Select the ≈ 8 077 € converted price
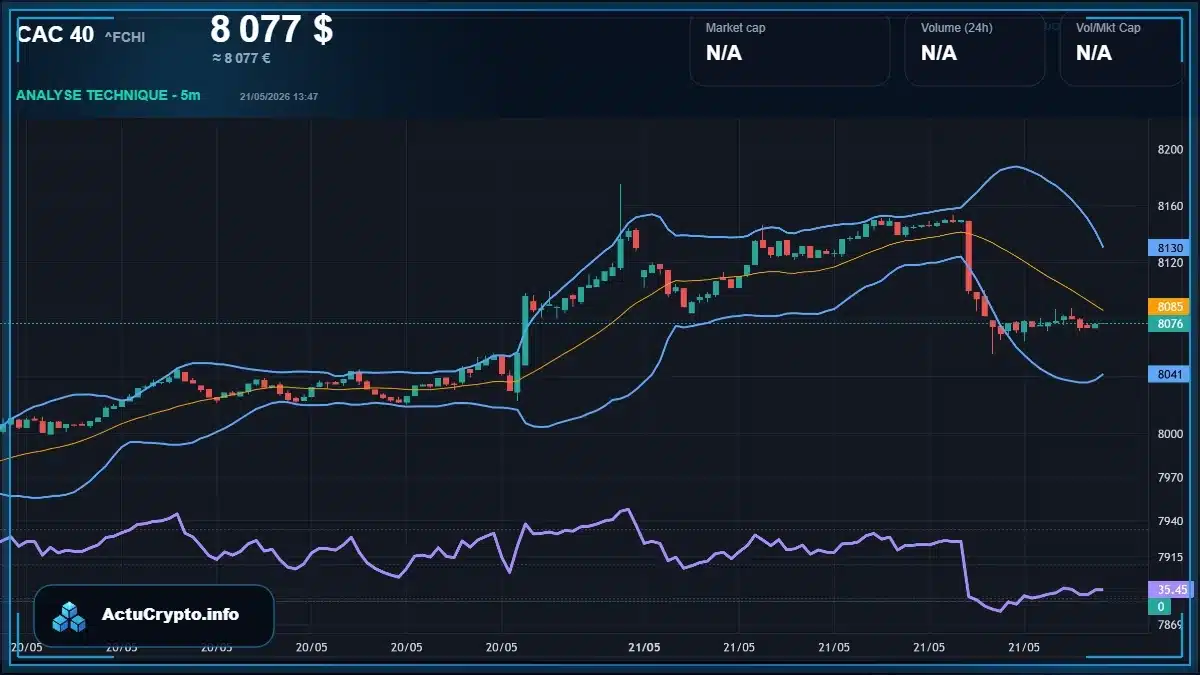 (241, 59)
